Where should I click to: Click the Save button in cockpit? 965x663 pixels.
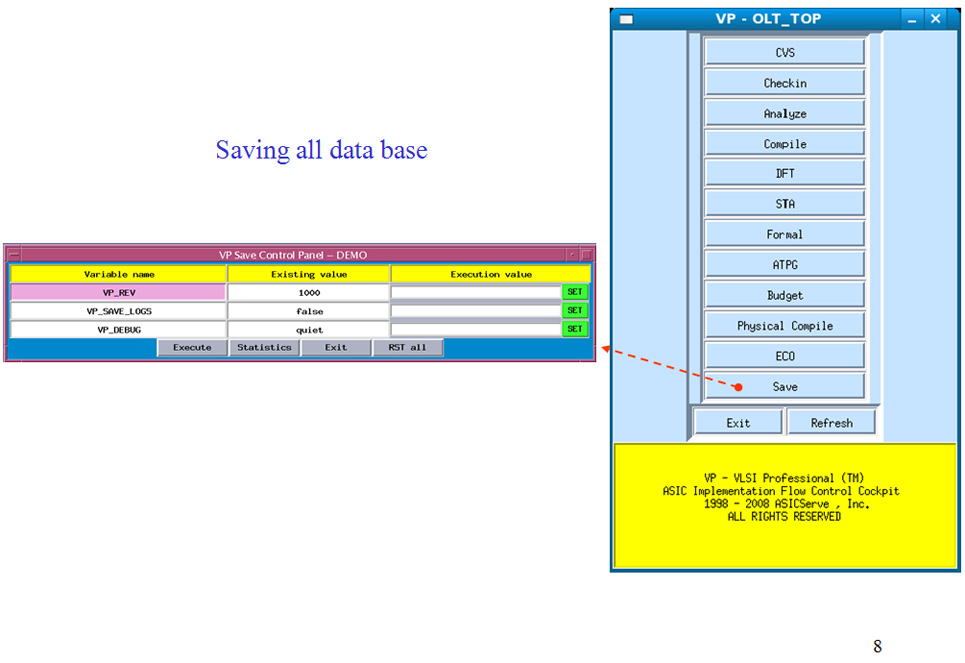pos(785,386)
